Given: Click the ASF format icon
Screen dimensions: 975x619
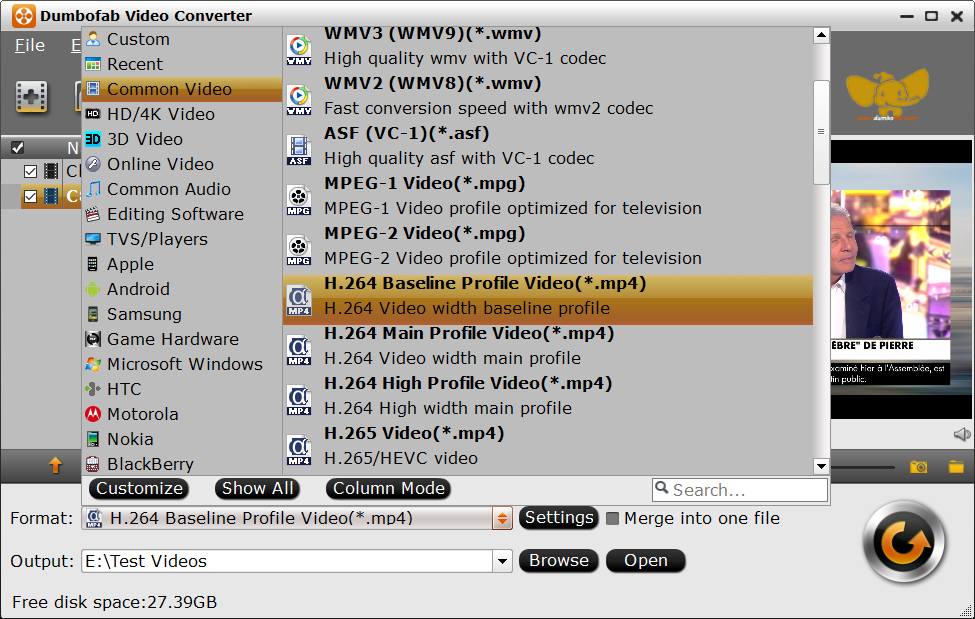Looking at the screenshot, I should (x=299, y=150).
